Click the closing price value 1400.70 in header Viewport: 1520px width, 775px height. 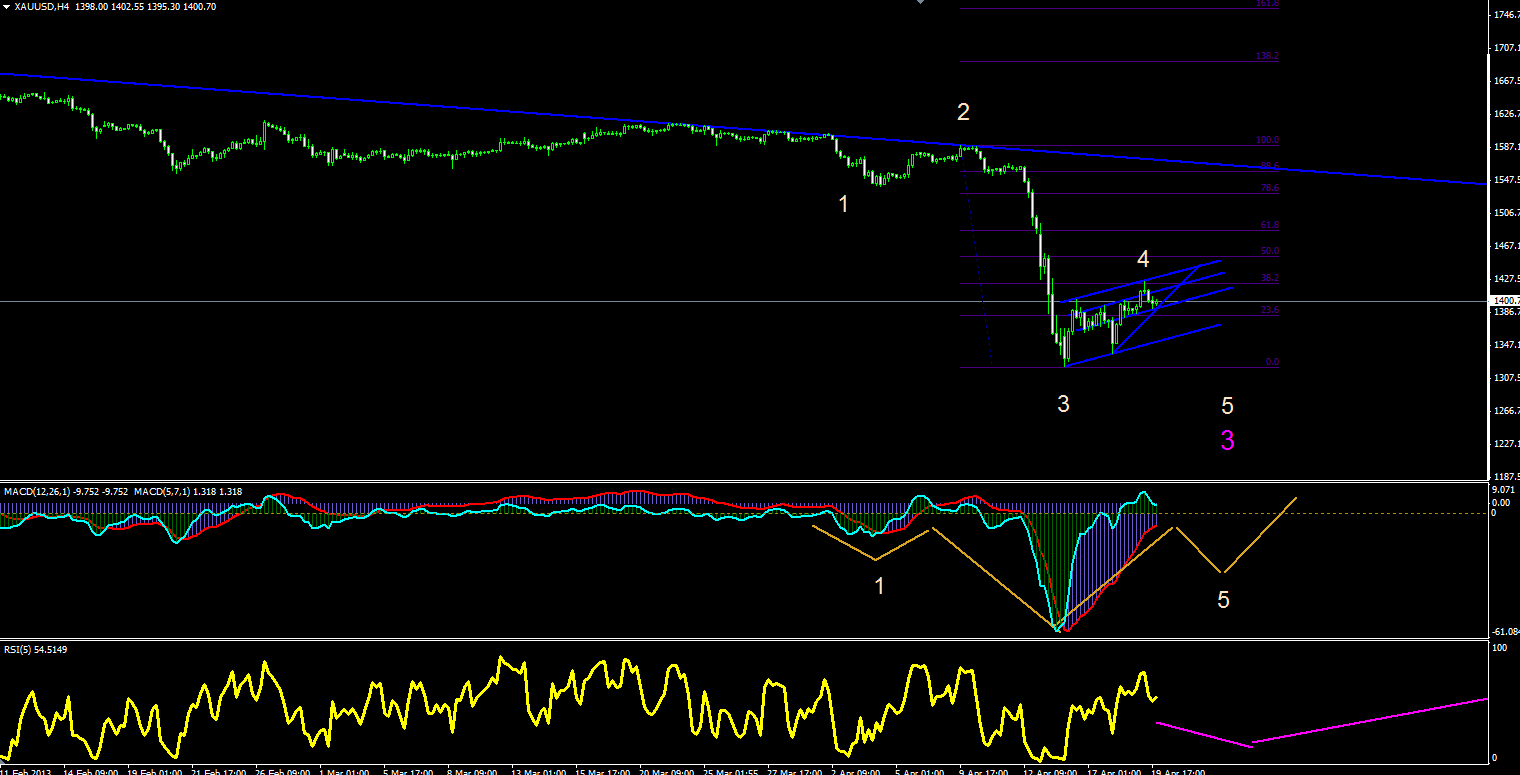[199, 6]
